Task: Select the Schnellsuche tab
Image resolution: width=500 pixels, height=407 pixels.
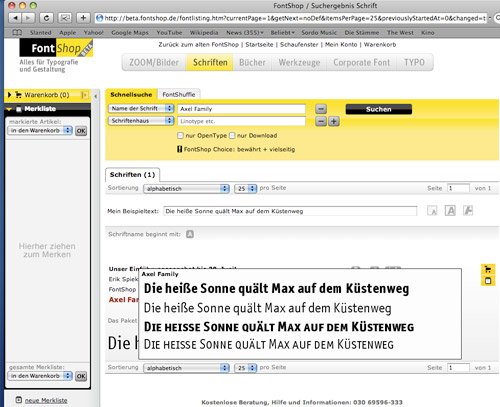Action: coord(131,95)
